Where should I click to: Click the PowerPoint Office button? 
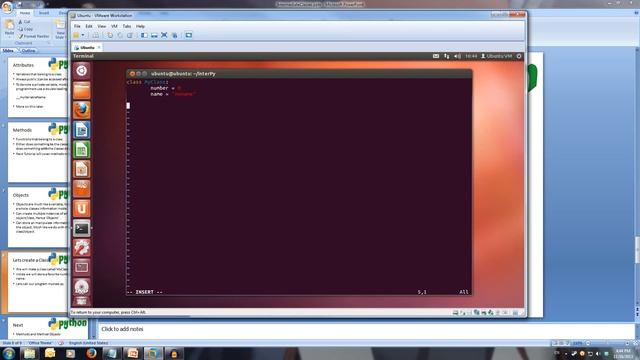7,7
